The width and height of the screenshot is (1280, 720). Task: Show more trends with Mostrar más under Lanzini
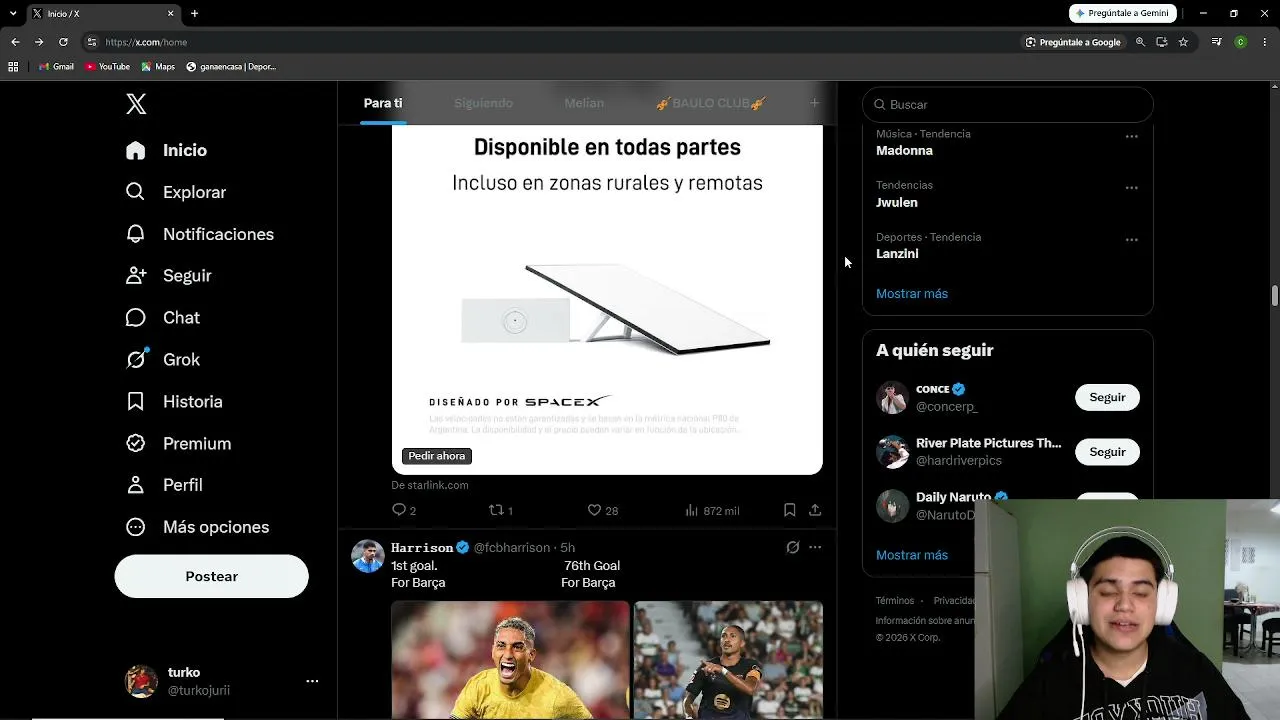[912, 293]
